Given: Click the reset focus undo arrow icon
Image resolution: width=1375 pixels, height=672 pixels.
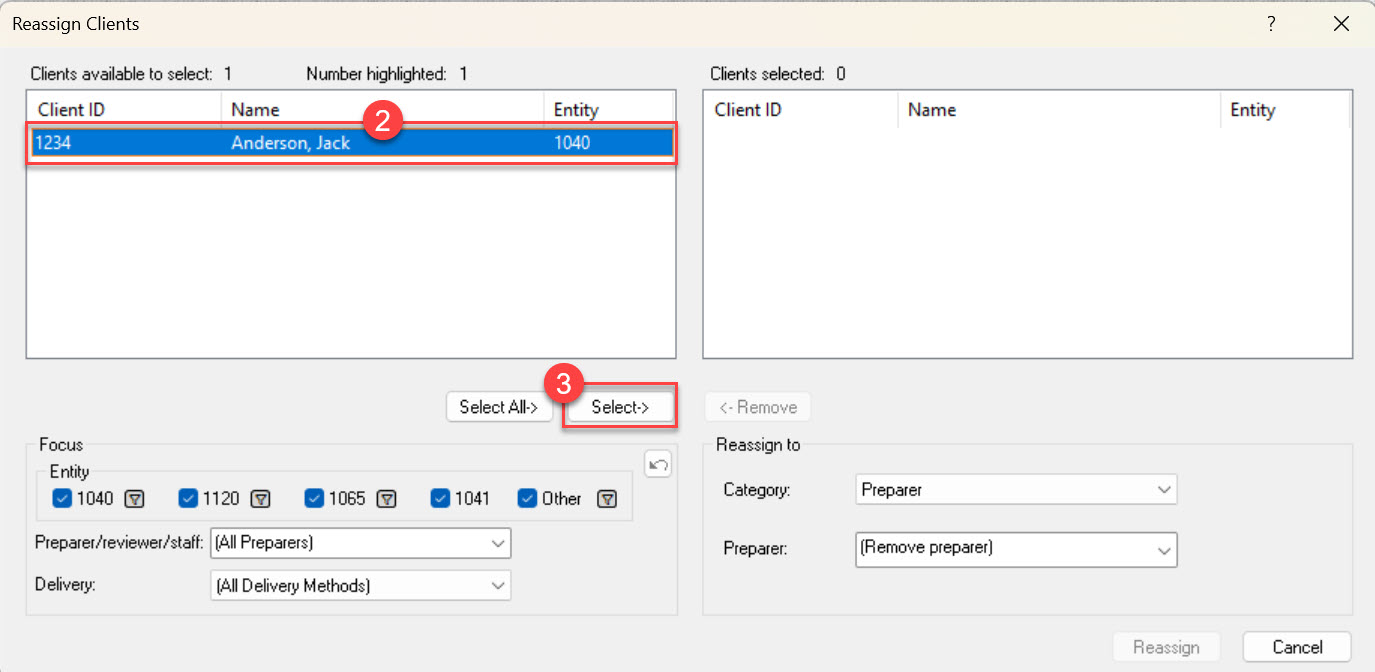Looking at the screenshot, I should click(658, 464).
